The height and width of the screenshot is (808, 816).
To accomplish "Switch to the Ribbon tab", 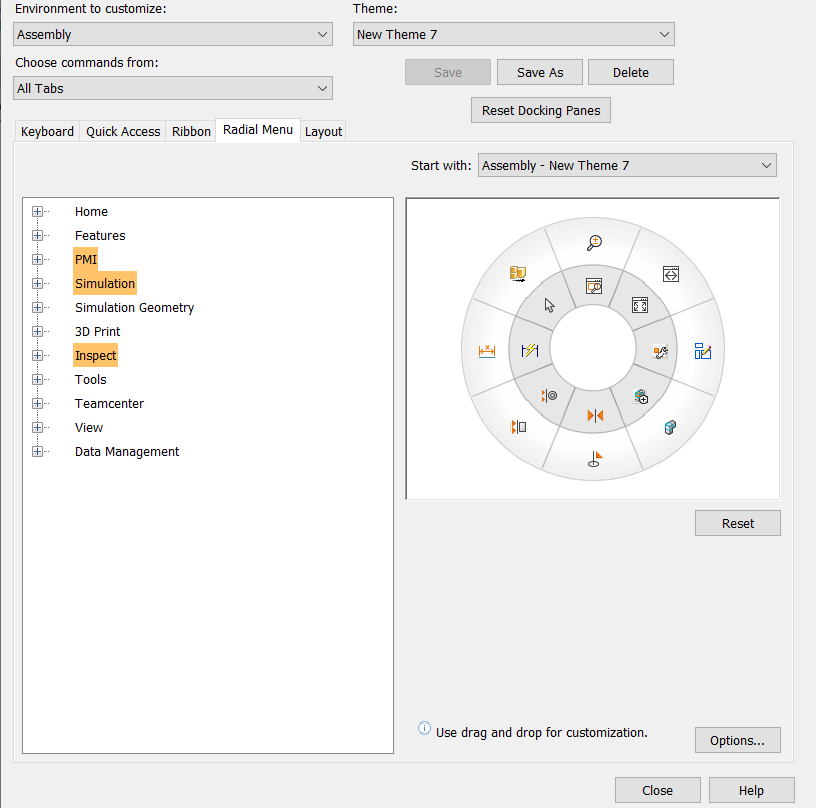I will point(191,131).
